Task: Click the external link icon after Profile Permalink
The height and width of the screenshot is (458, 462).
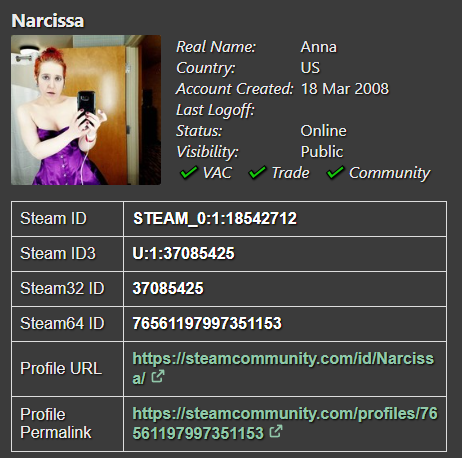Action: 276,431
